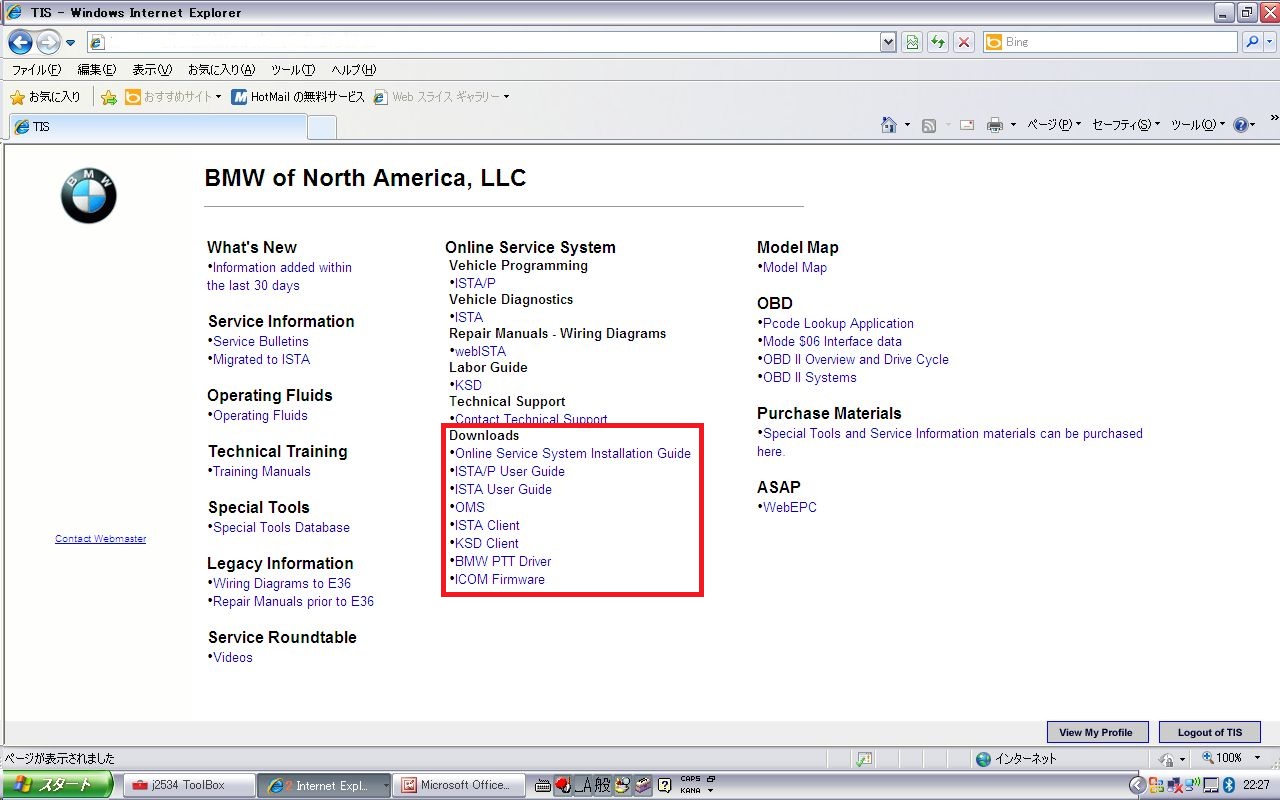
Task: Click the Logout of TIS button
Action: coord(1210,732)
